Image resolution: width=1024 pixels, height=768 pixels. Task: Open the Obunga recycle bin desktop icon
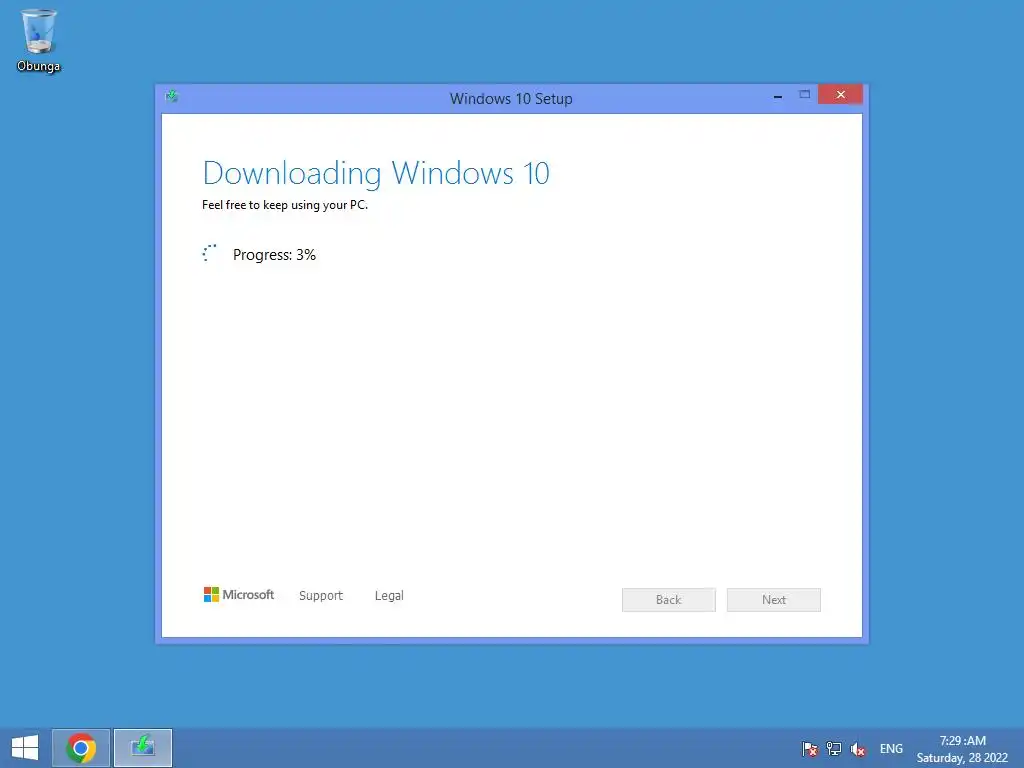[39, 40]
